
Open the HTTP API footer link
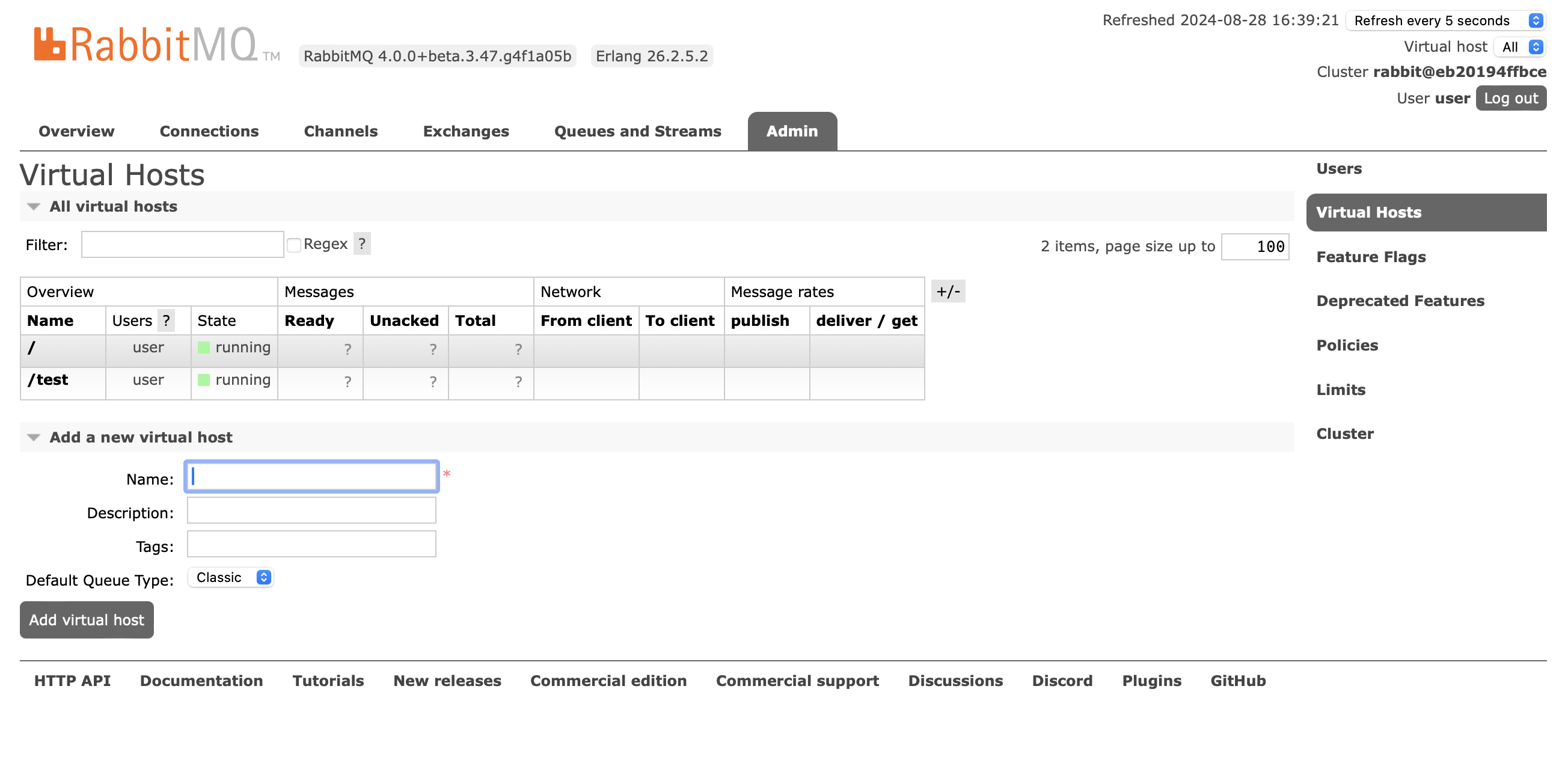(x=72, y=681)
